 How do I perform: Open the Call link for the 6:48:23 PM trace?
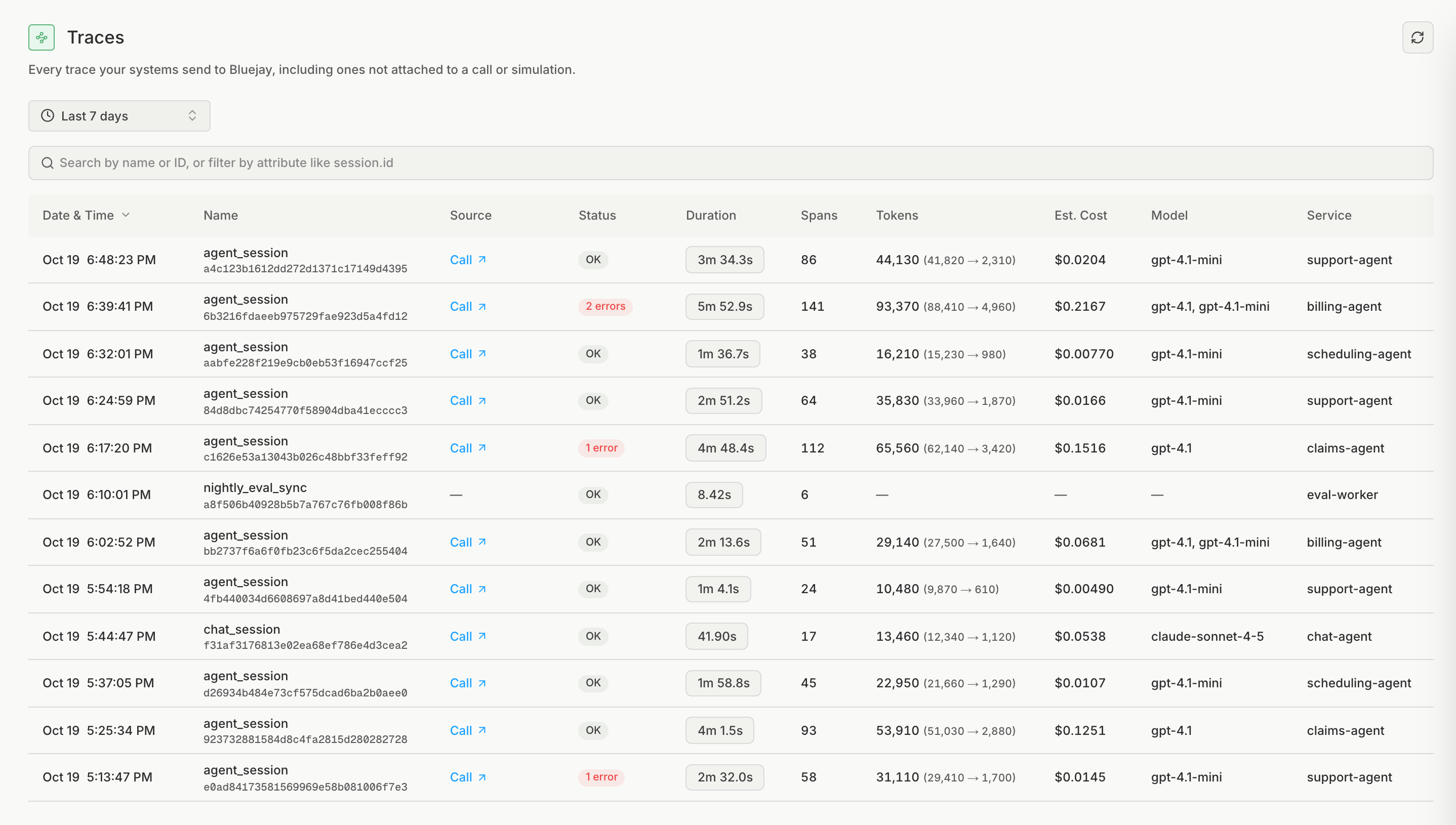click(x=468, y=260)
